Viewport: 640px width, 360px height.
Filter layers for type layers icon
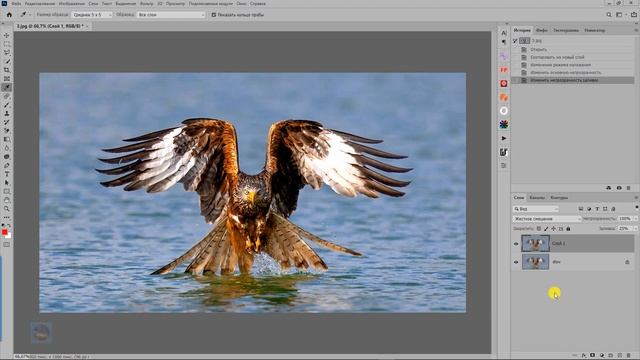[x=597, y=209]
